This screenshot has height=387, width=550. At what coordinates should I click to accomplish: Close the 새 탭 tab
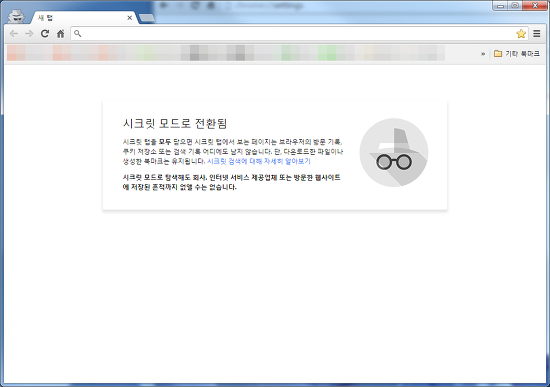coord(129,18)
